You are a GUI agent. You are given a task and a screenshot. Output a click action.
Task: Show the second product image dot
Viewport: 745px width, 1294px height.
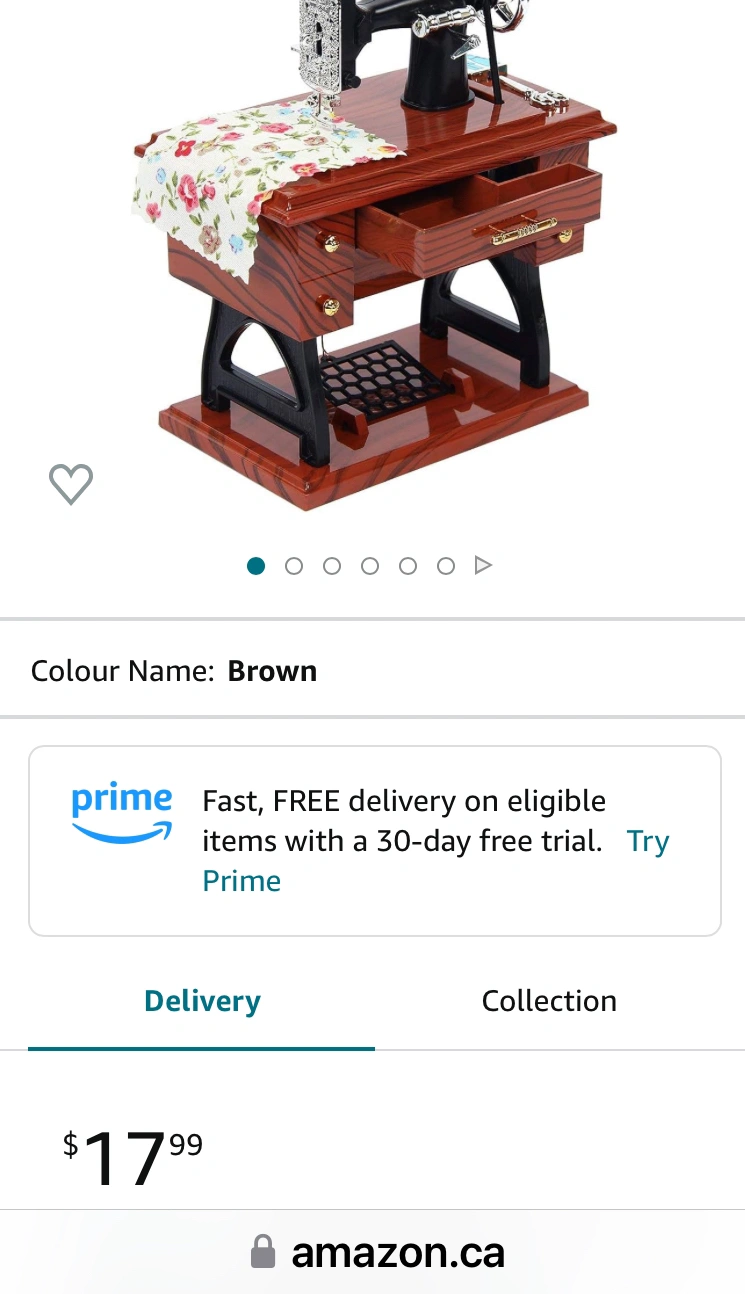294,566
